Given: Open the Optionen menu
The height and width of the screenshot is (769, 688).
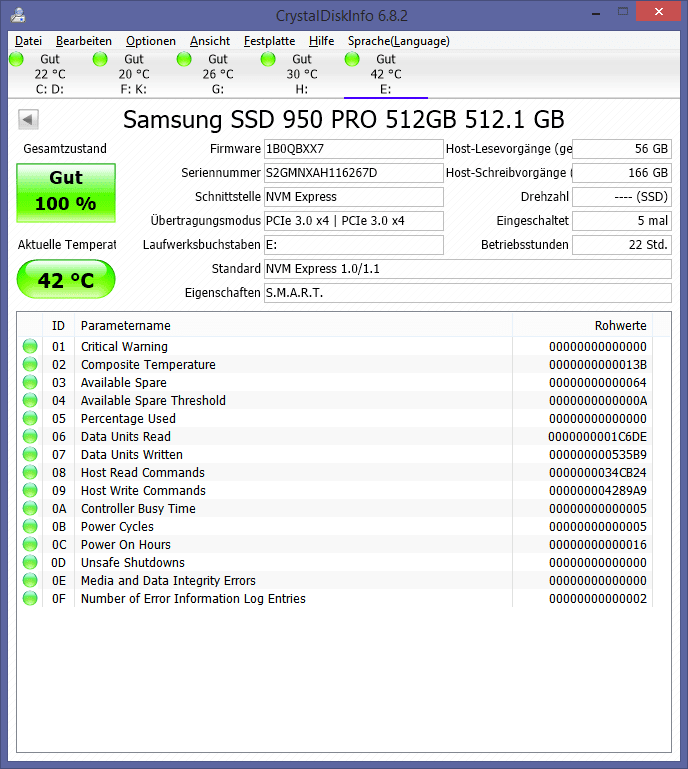Looking at the screenshot, I should coord(151,41).
